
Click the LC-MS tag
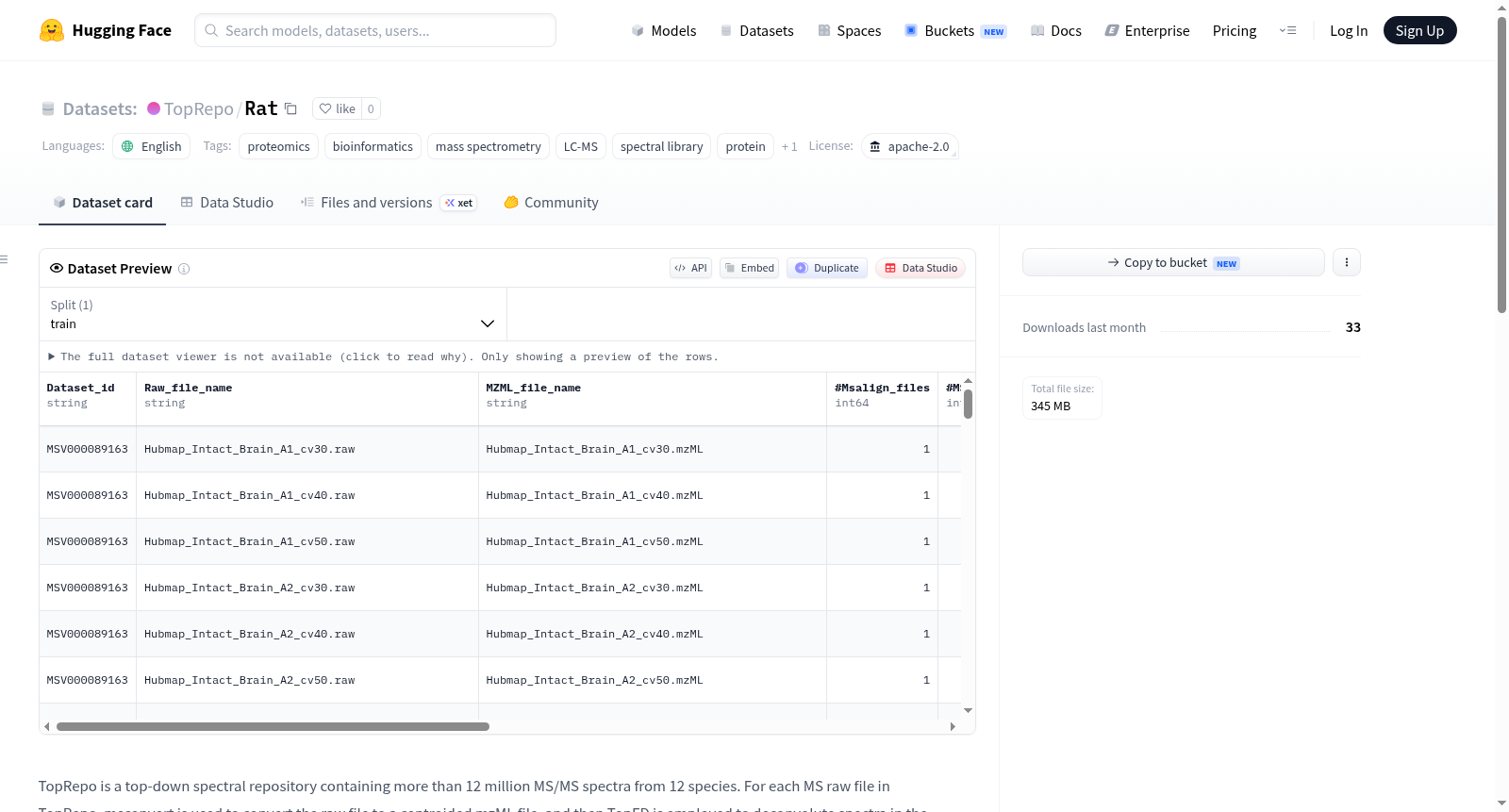click(580, 146)
